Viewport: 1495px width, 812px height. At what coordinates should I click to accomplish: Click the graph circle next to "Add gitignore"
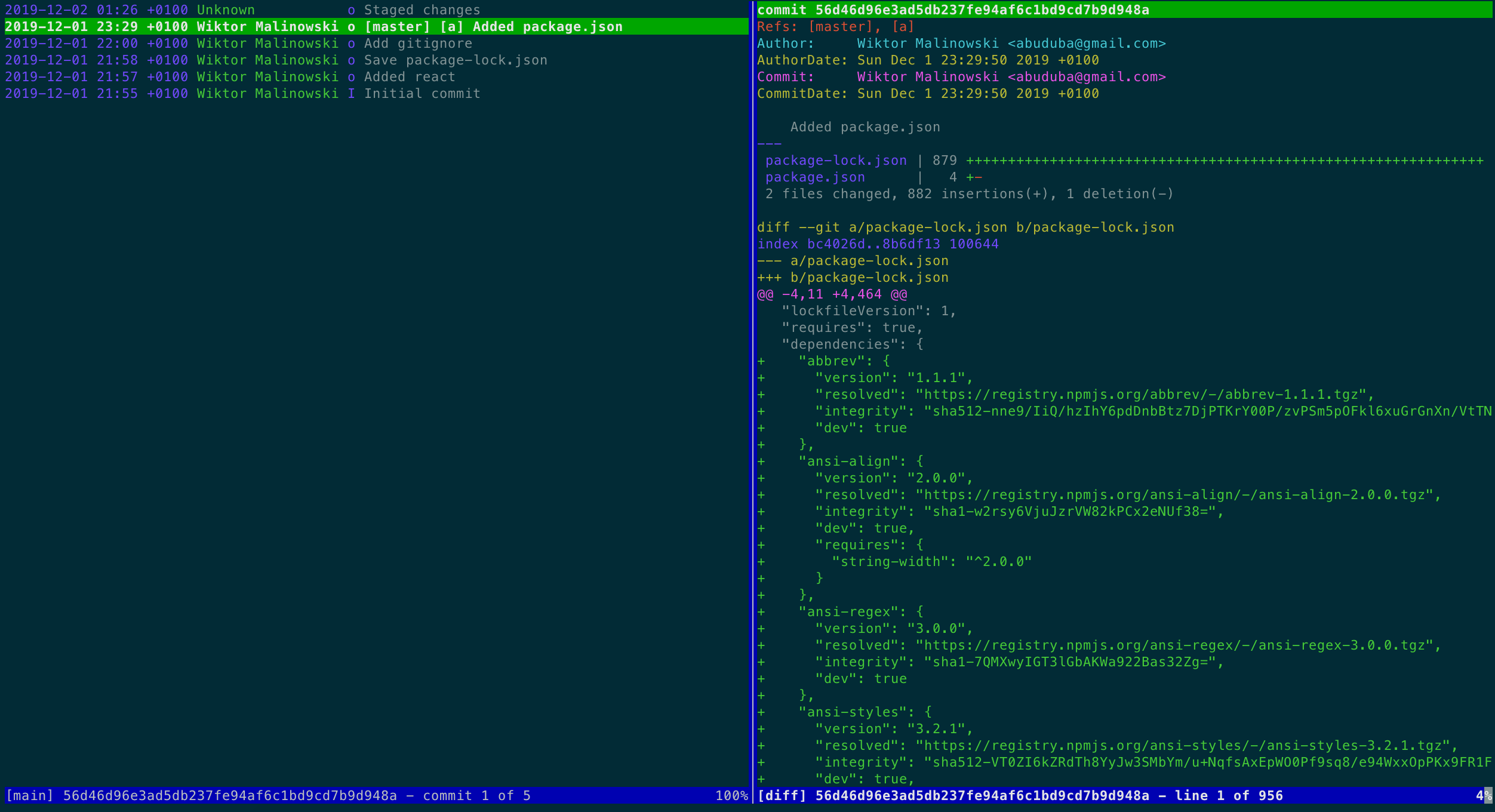351,43
